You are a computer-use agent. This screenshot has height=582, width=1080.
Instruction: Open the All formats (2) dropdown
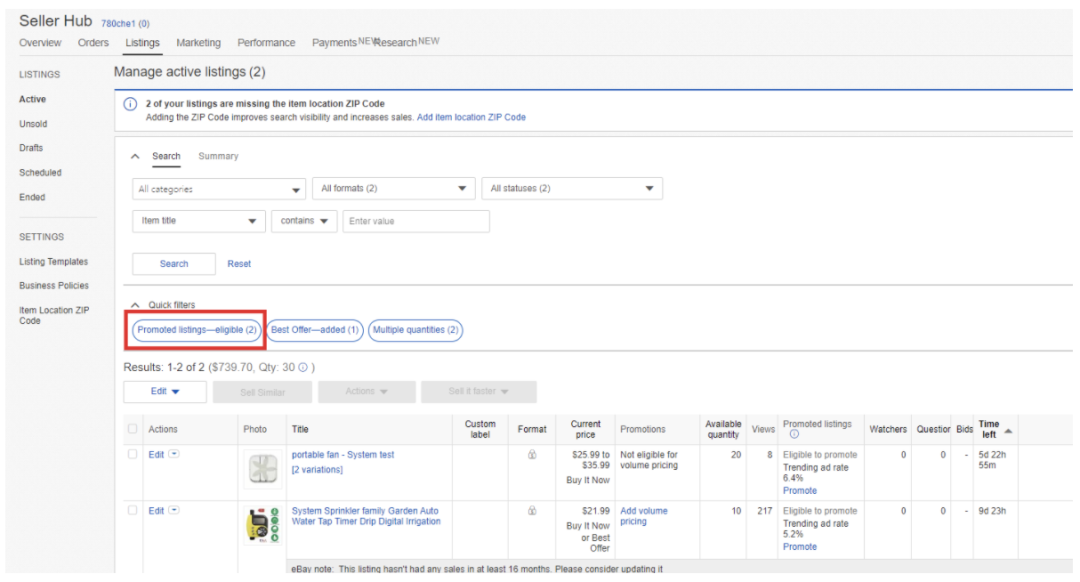pyautogui.click(x=393, y=189)
